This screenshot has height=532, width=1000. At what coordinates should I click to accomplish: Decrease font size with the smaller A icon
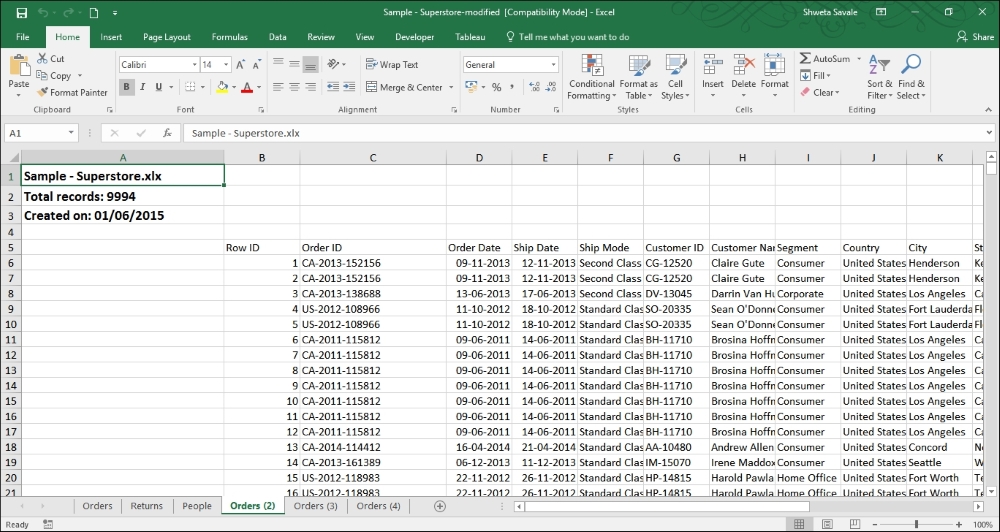click(257, 65)
